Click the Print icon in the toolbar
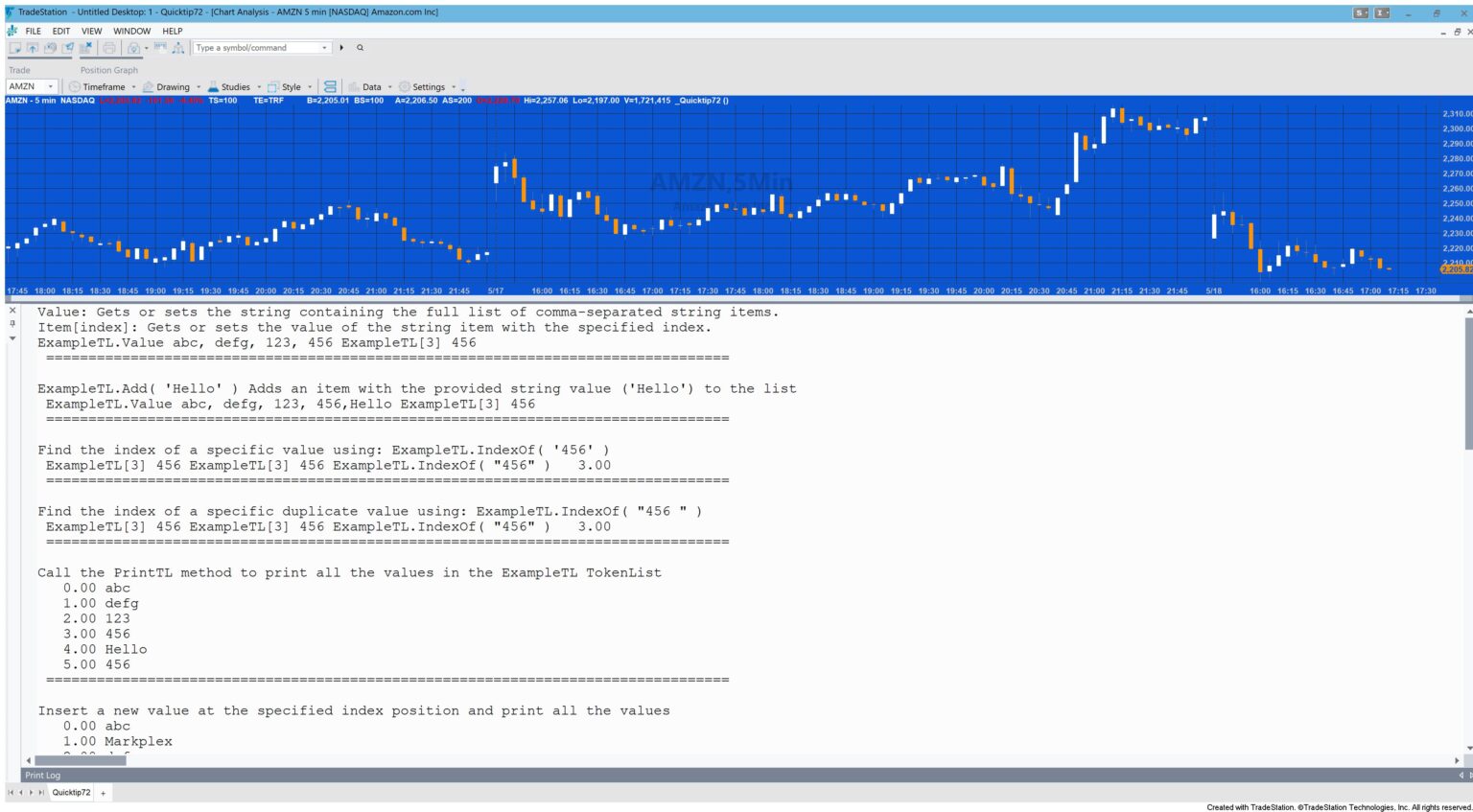The image size is (1473, 812). [x=108, y=48]
